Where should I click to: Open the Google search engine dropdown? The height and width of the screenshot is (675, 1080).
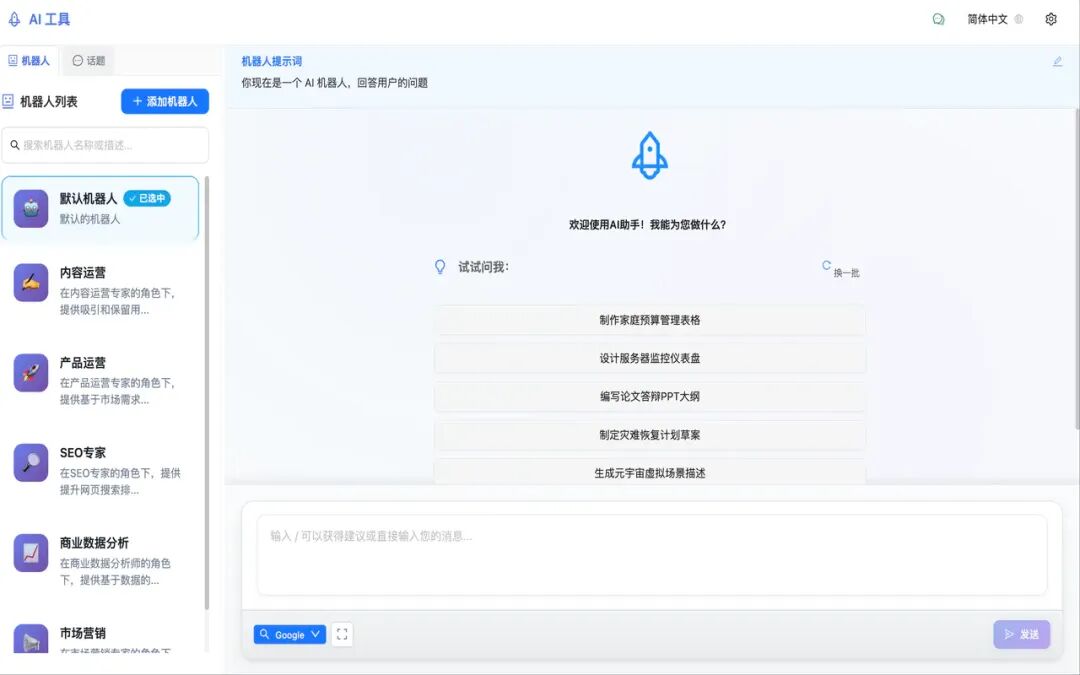click(289, 634)
